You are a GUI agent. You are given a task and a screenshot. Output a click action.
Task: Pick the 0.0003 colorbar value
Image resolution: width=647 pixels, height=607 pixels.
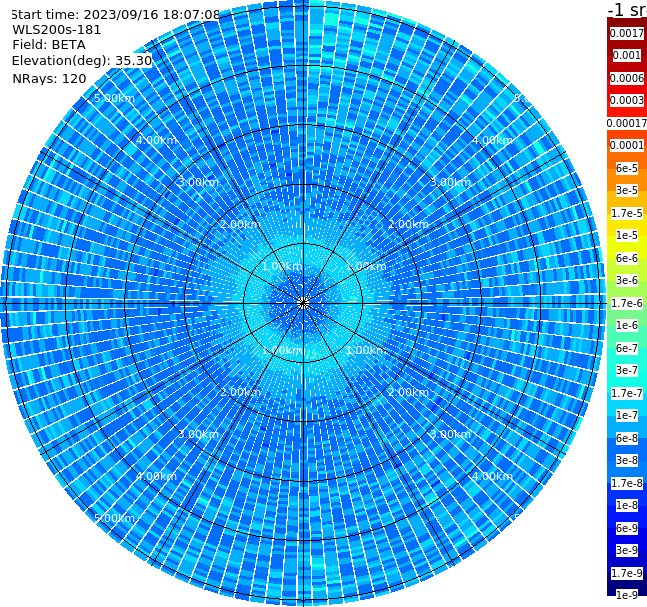627,100
